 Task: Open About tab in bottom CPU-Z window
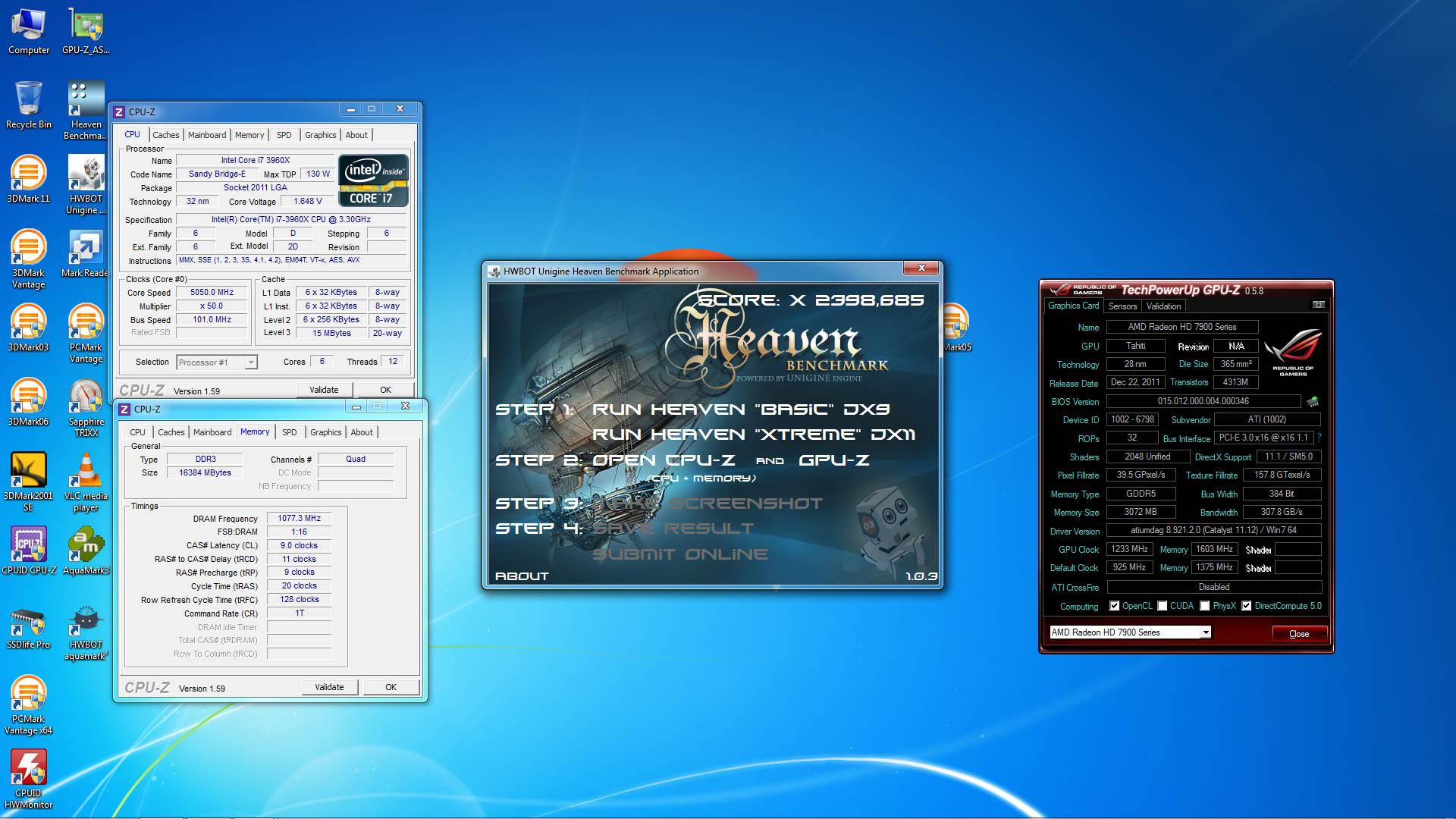pyautogui.click(x=362, y=432)
